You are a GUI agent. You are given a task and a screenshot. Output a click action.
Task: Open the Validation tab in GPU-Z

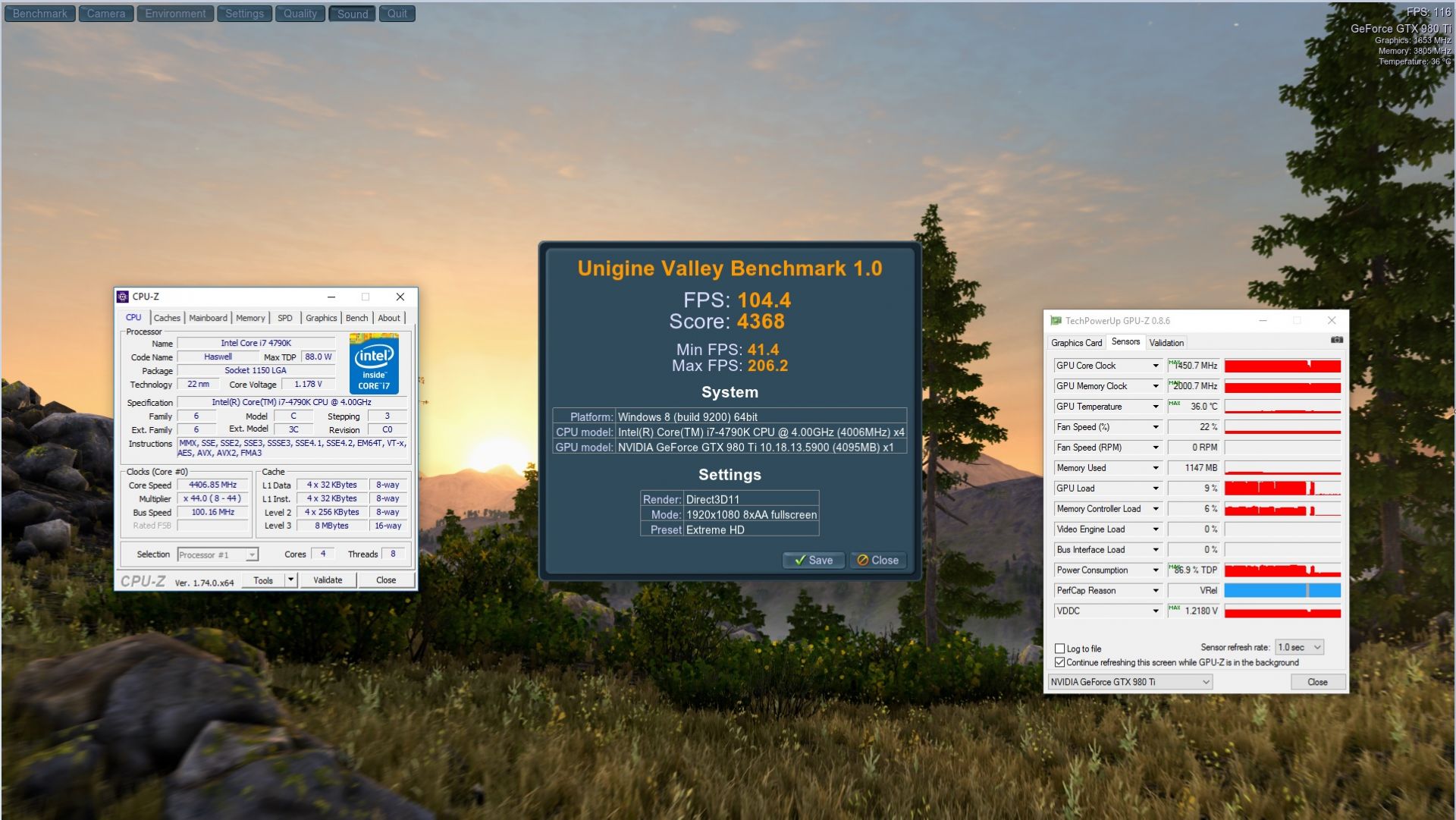1166,343
